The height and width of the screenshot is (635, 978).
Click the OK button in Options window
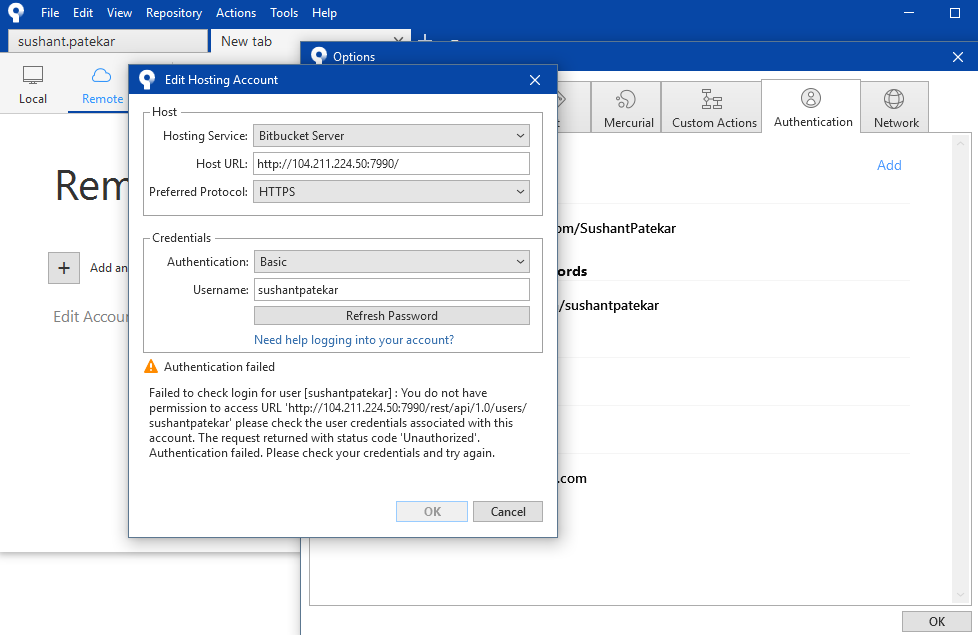[936, 621]
